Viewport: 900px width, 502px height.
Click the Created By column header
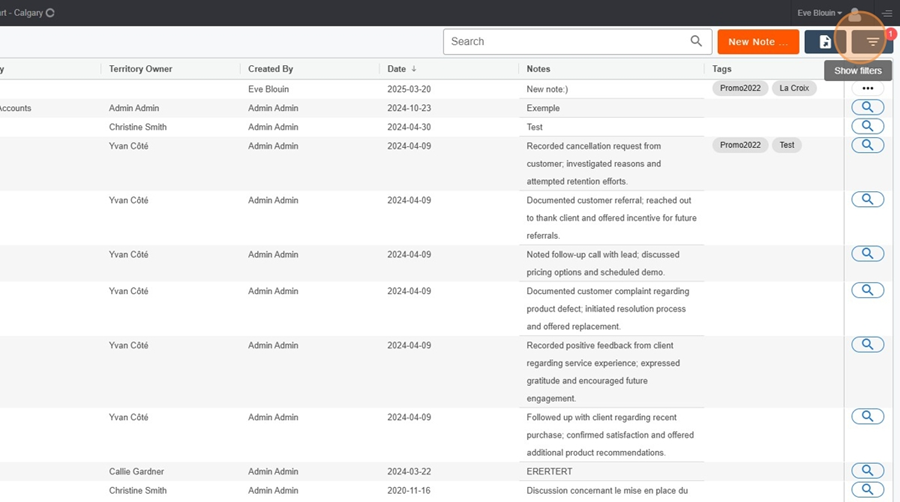(270, 69)
